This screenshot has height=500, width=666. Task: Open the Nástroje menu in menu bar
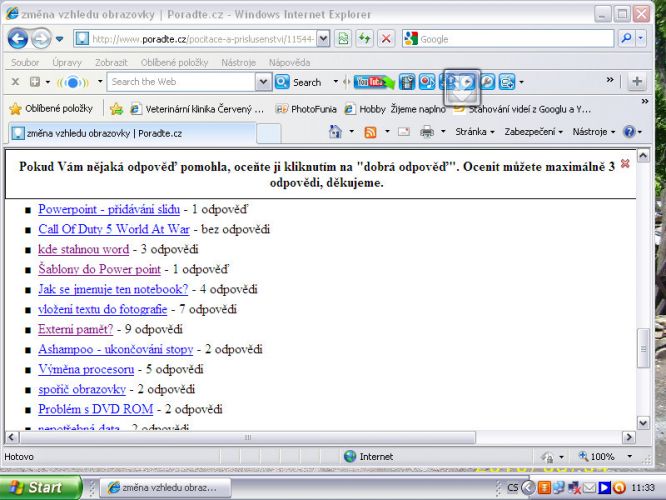(x=238, y=62)
